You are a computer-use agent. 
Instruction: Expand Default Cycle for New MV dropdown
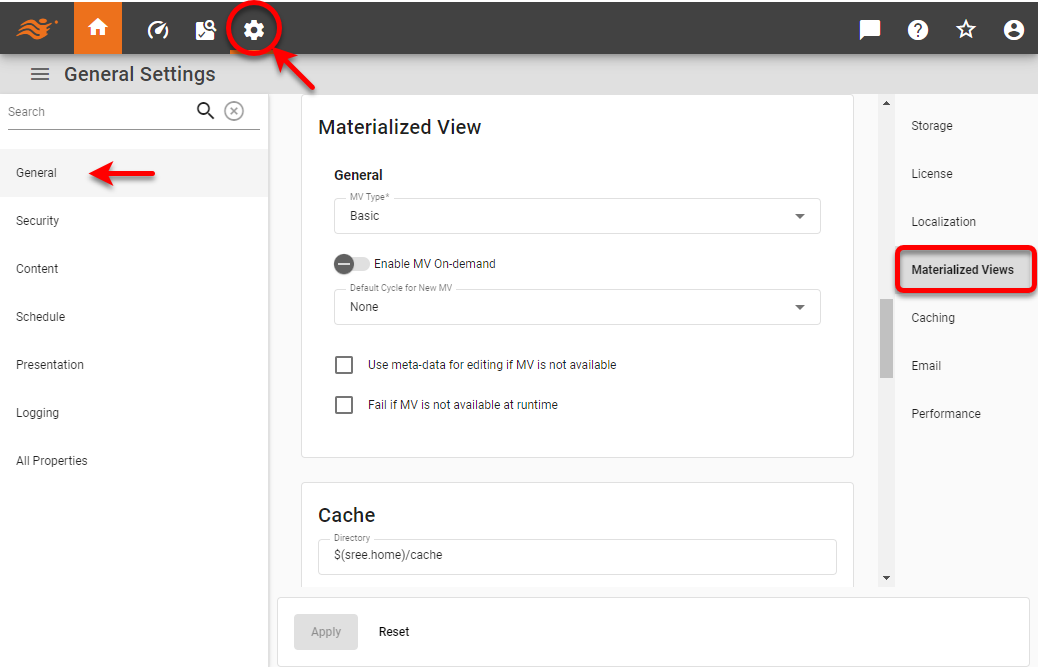pyautogui.click(x=799, y=307)
